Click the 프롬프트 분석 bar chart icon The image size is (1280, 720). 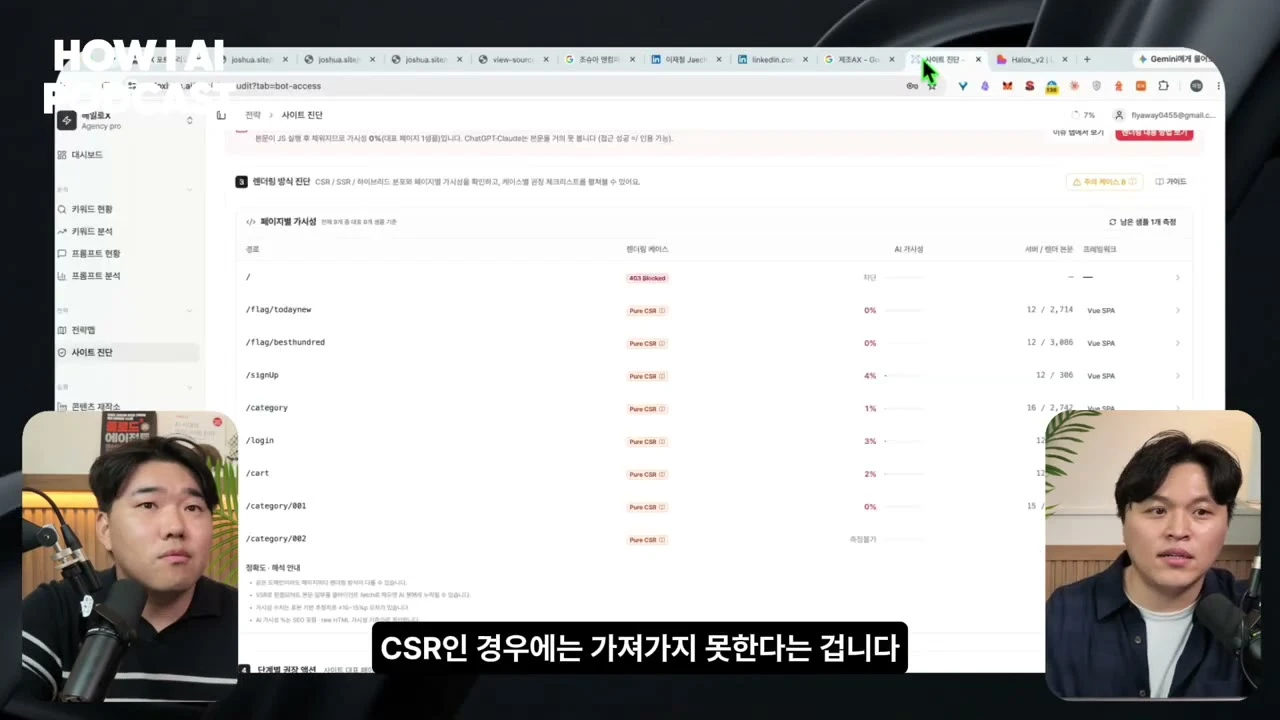(x=62, y=276)
